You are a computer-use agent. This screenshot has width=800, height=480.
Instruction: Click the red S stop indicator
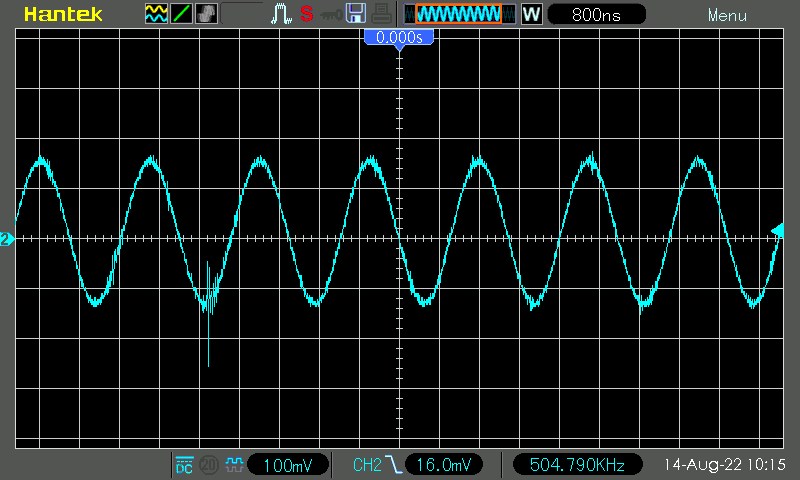306,14
